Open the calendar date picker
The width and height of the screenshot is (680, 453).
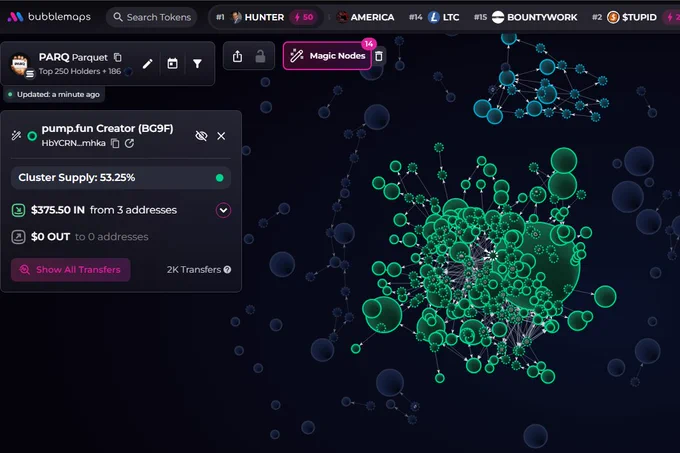172,64
